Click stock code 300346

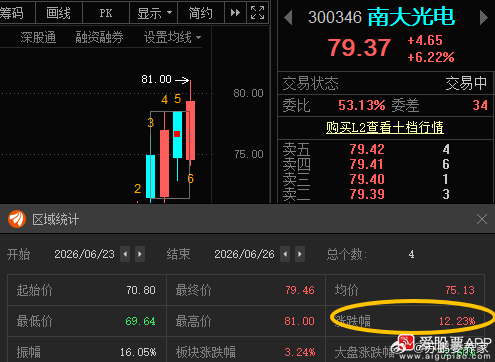(x=335, y=17)
